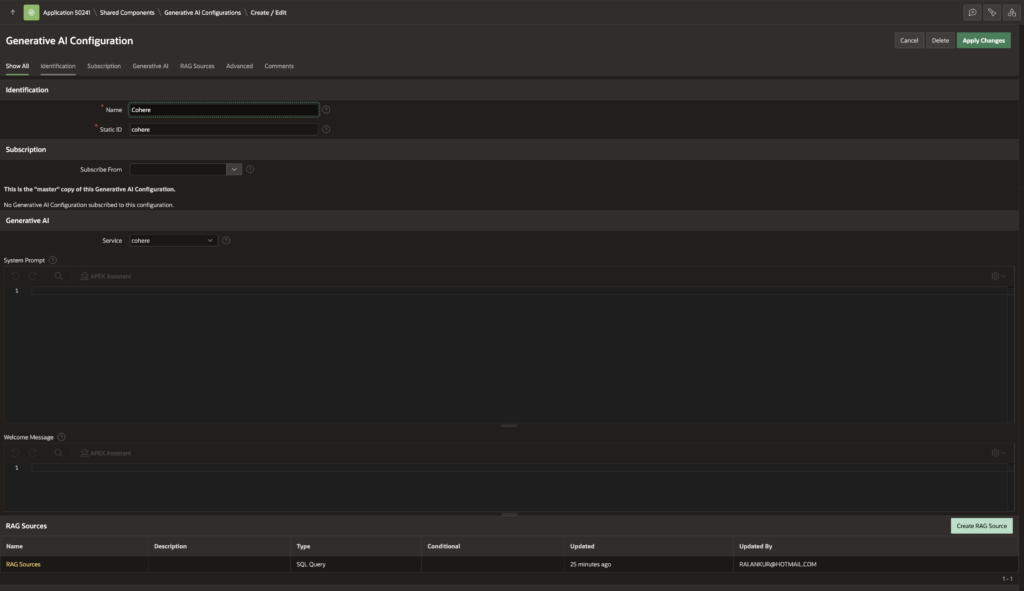Navigate to Shared Components breadcrumb

click(126, 12)
